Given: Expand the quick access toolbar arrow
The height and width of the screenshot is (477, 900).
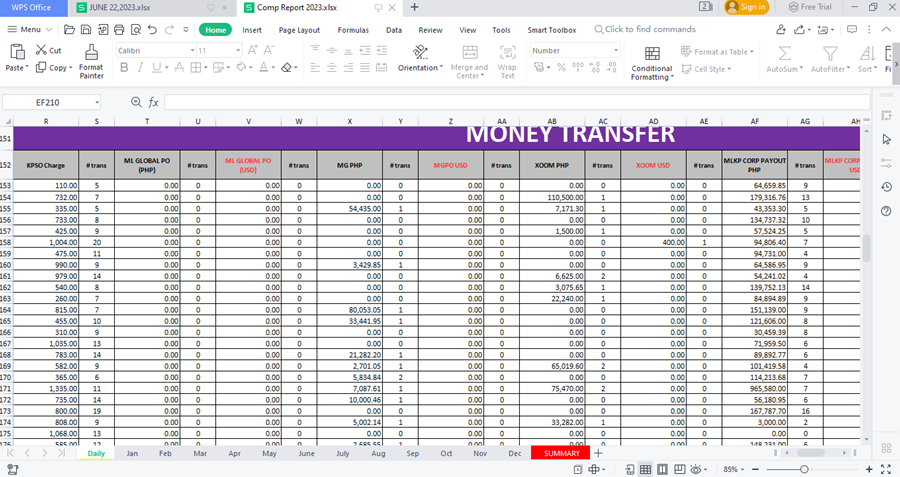Looking at the screenshot, I should coord(186,30).
